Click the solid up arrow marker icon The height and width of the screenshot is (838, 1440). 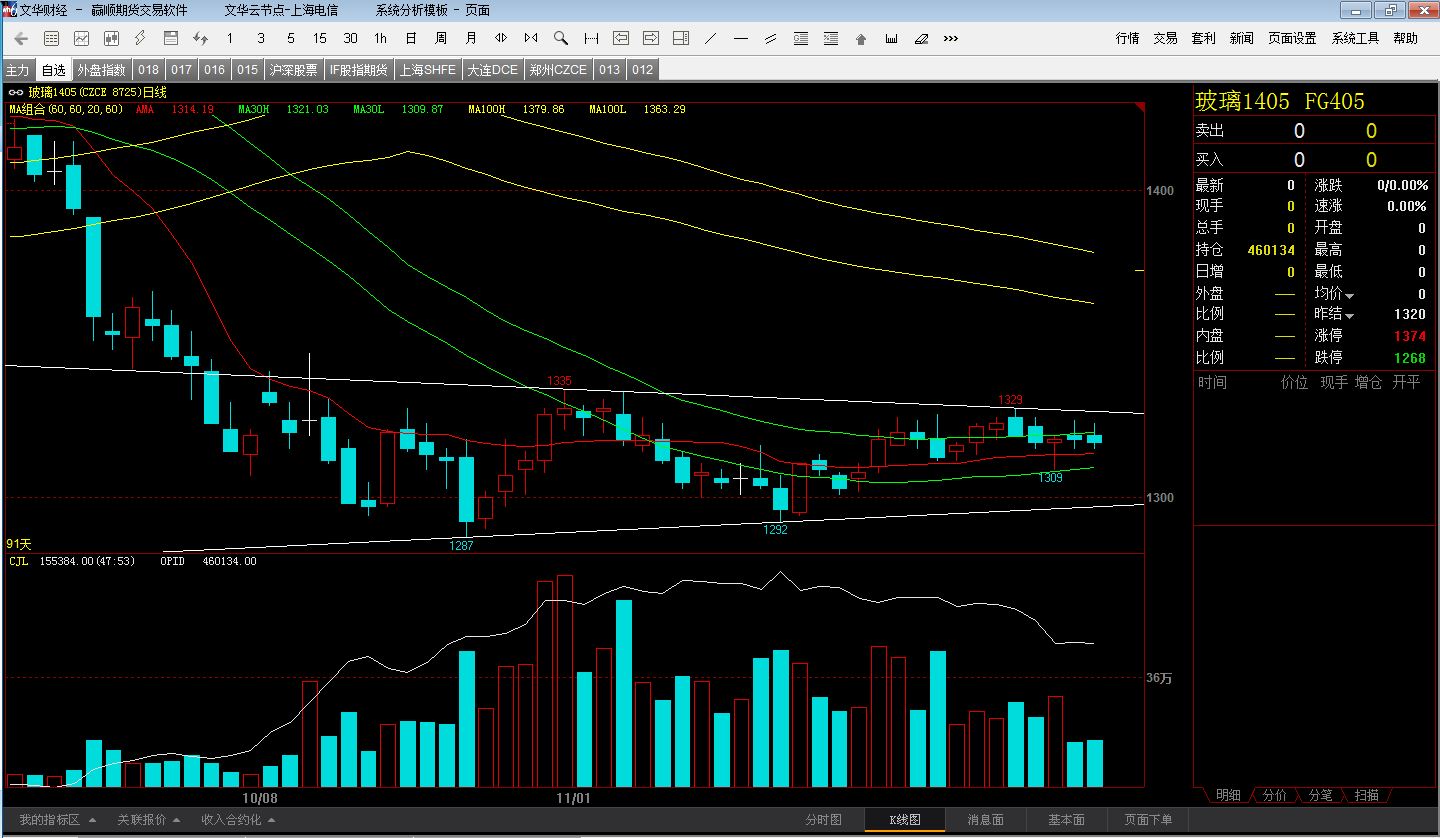click(x=861, y=38)
